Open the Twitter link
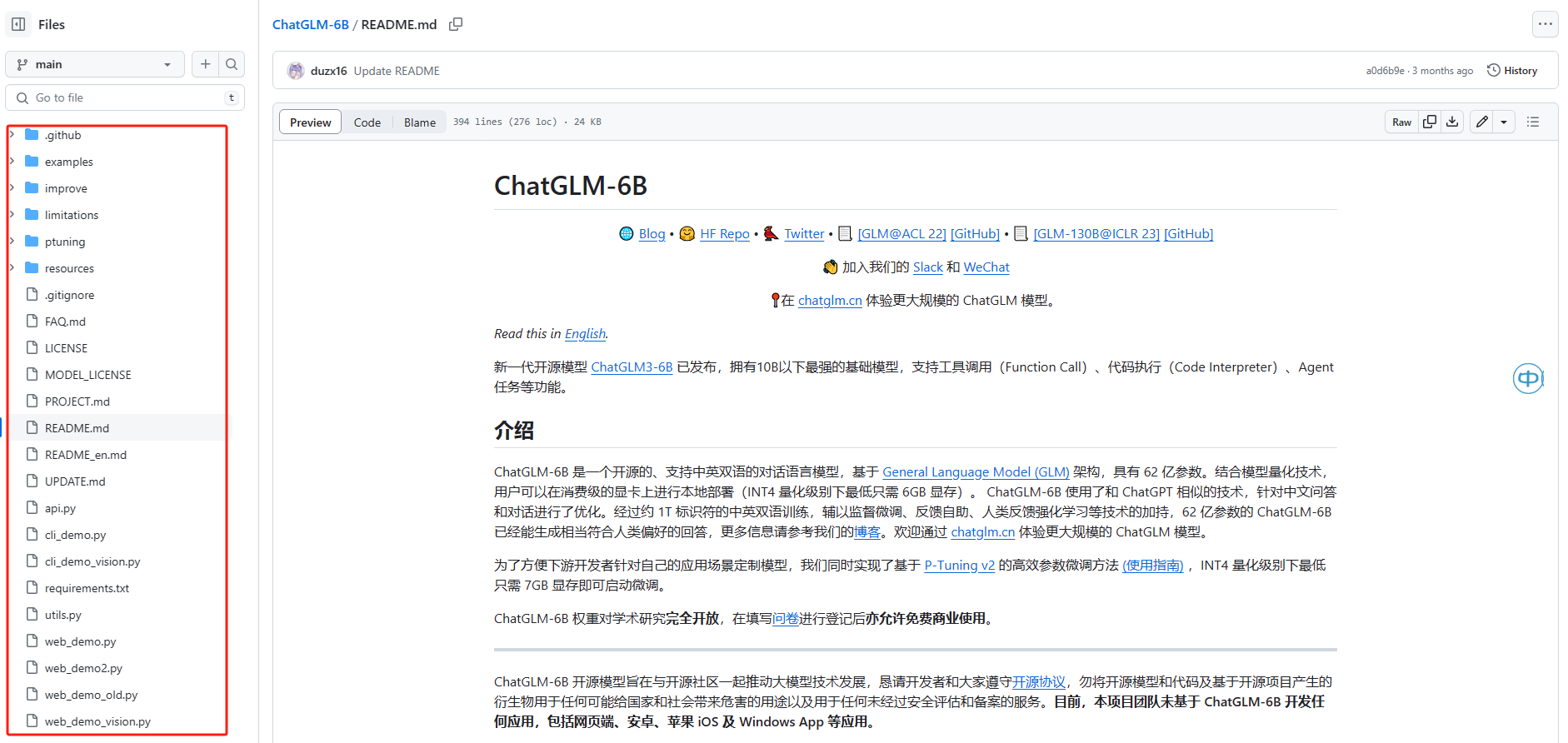The width and height of the screenshot is (1568, 743). pos(804,234)
